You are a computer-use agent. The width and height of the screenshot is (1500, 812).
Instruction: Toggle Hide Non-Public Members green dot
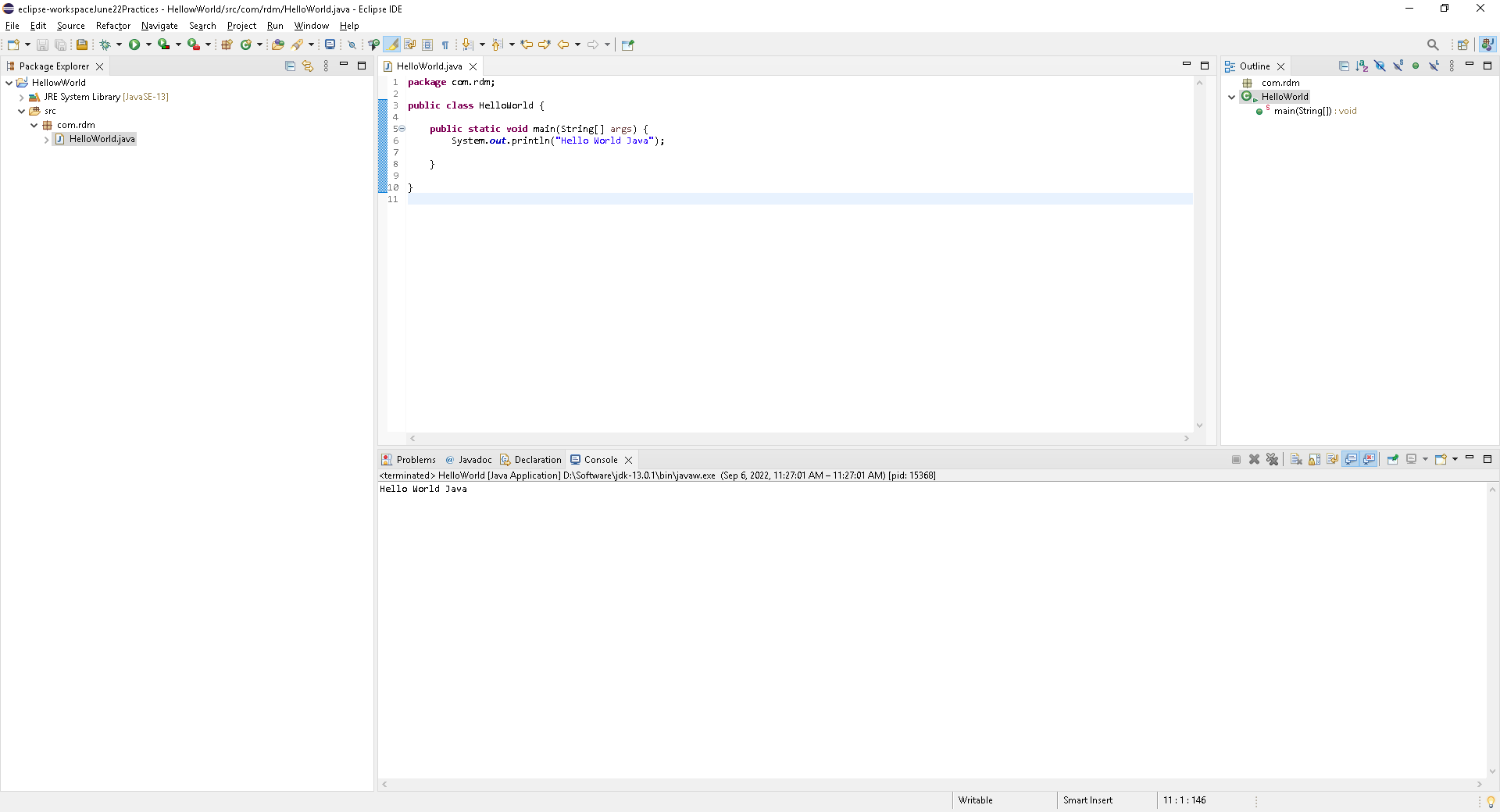(1416, 66)
